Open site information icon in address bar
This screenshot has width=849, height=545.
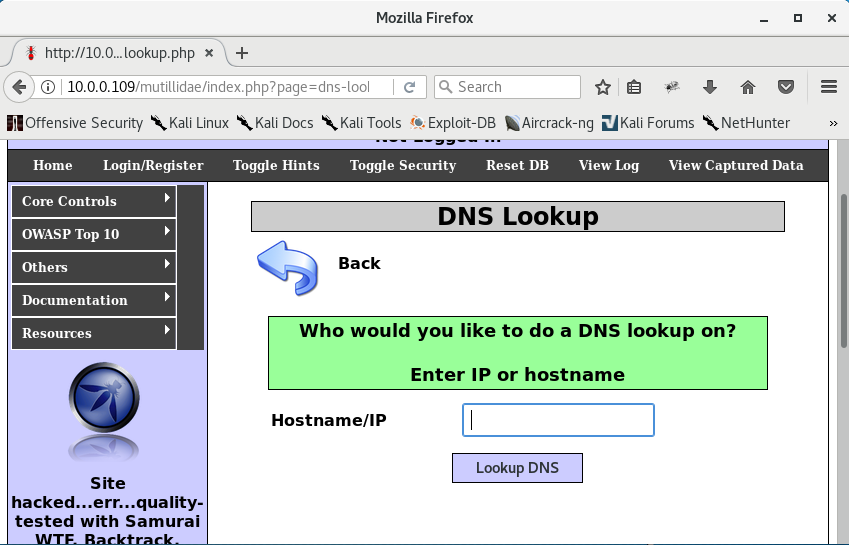pyautogui.click(x=48, y=87)
